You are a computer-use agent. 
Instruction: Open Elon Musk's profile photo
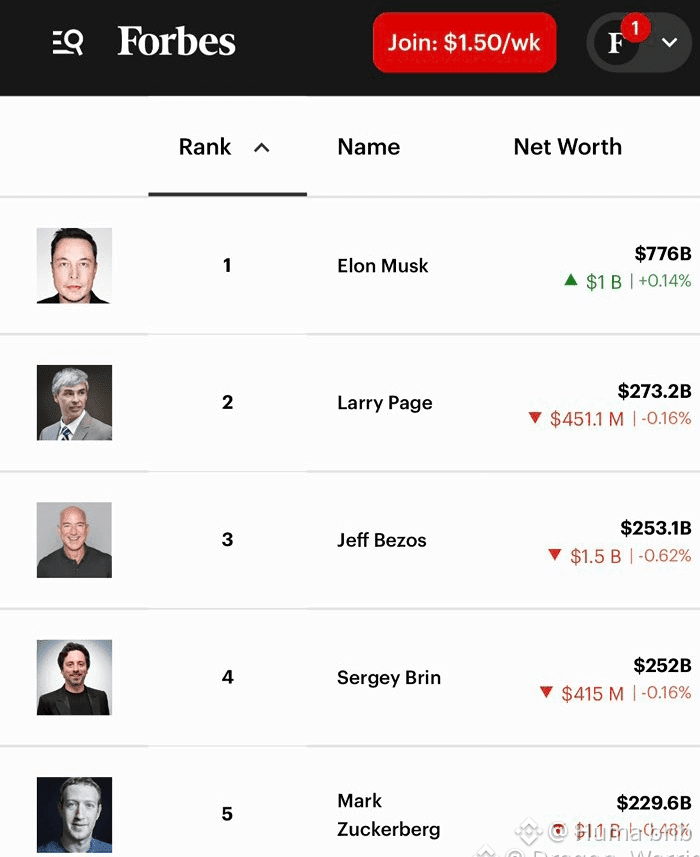click(74, 266)
